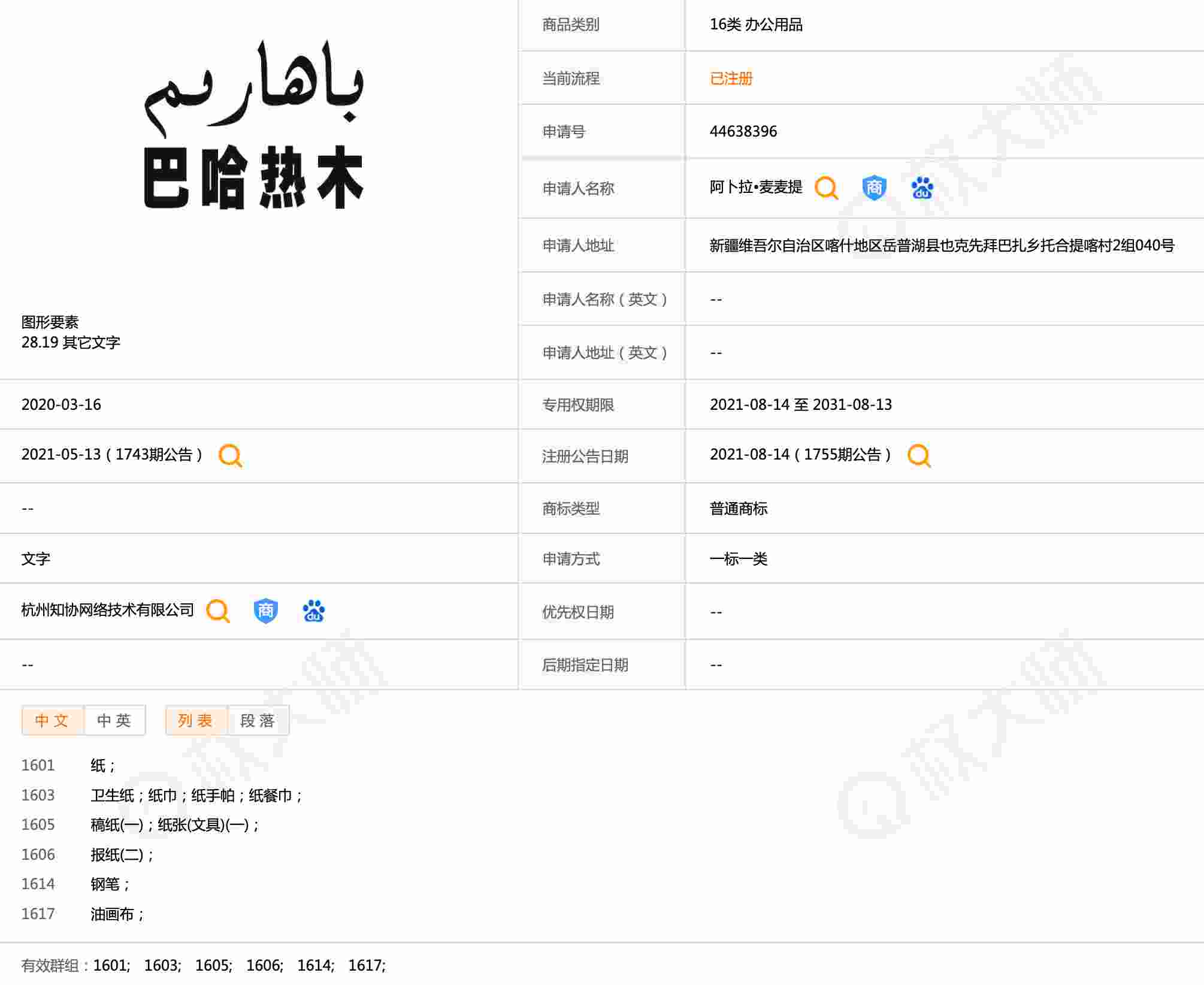Click group code 1603 in goods list
Screen dimensions: 1204x985
tap(38, 795)
